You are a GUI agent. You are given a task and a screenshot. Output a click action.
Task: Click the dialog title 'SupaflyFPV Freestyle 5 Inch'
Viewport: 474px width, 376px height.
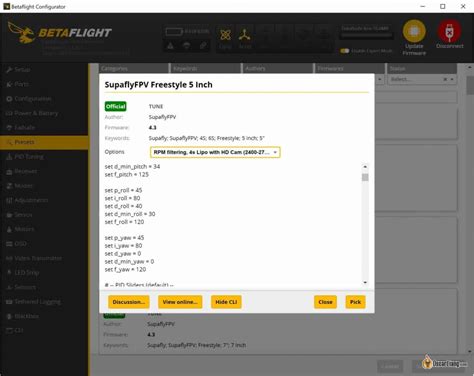[x=158, y=85]
